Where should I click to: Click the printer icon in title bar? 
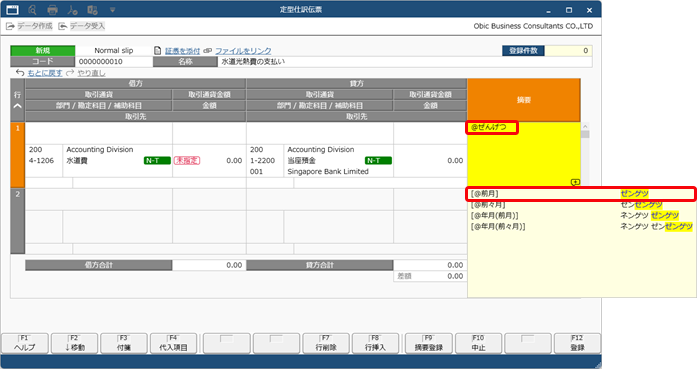[52, 9]
